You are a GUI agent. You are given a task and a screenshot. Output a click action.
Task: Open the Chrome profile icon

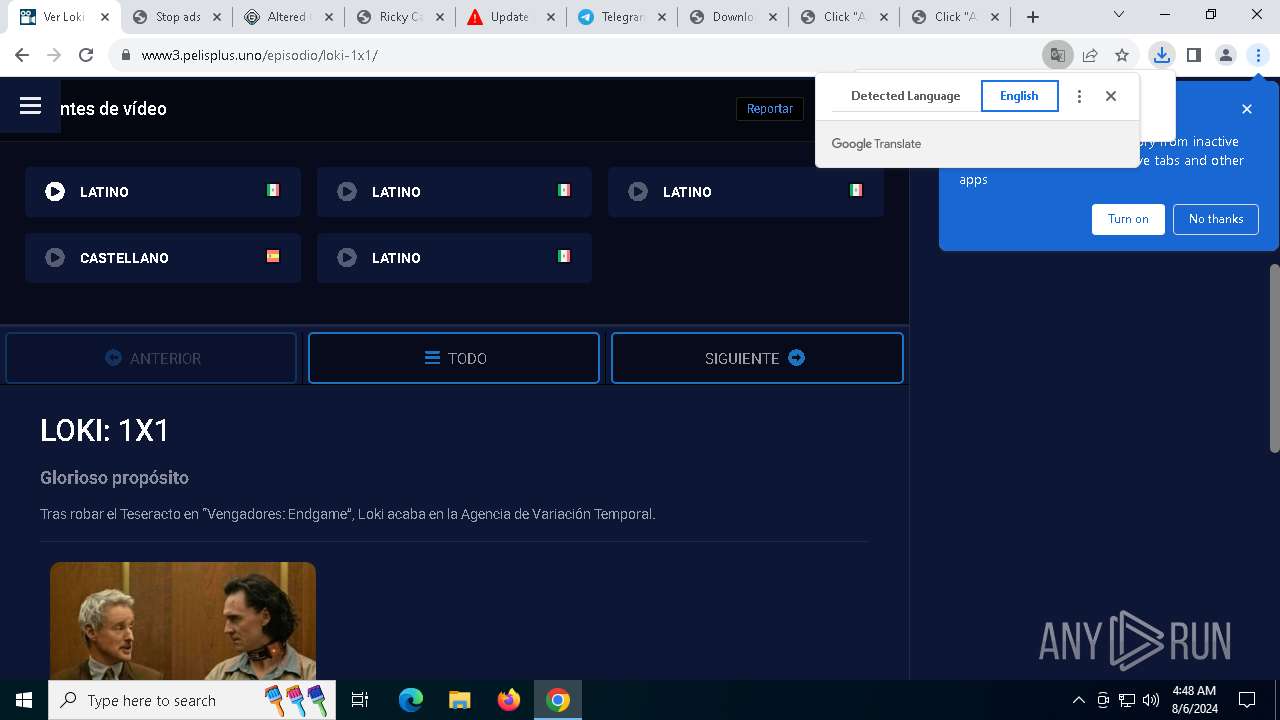pos(1226,55)
